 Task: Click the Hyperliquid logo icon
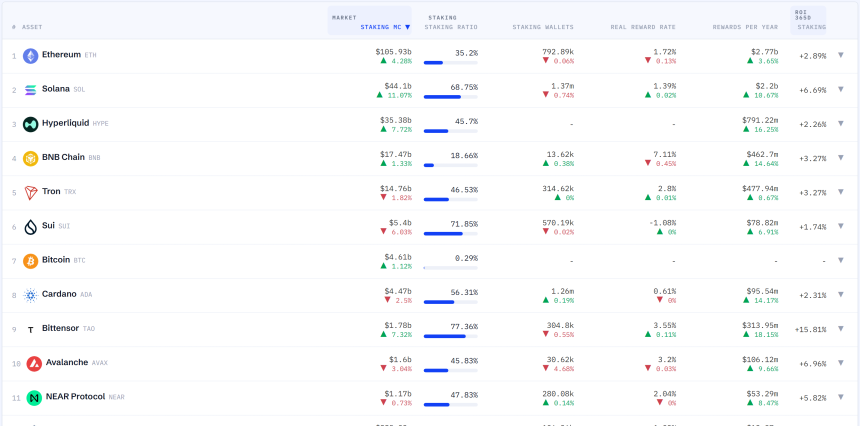coord(30,124)
